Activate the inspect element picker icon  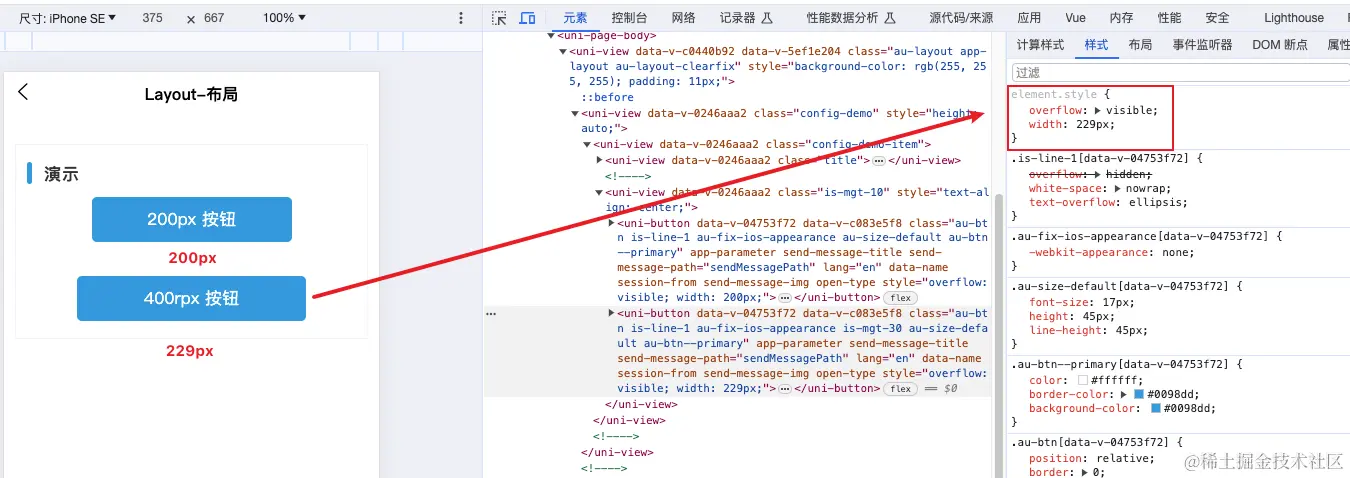pyautogui.click(x=500, y=18)
